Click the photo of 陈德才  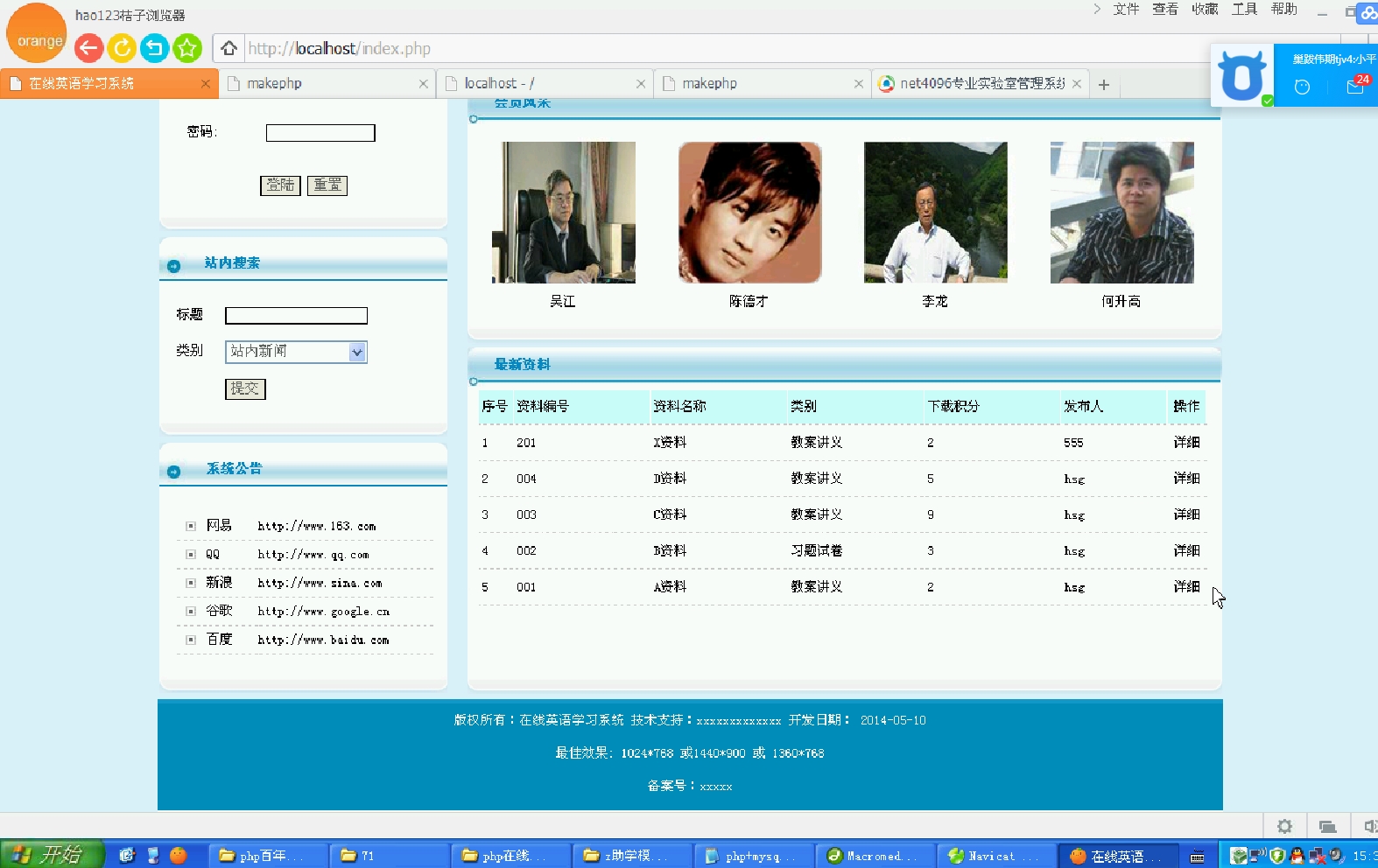(750, 213)
